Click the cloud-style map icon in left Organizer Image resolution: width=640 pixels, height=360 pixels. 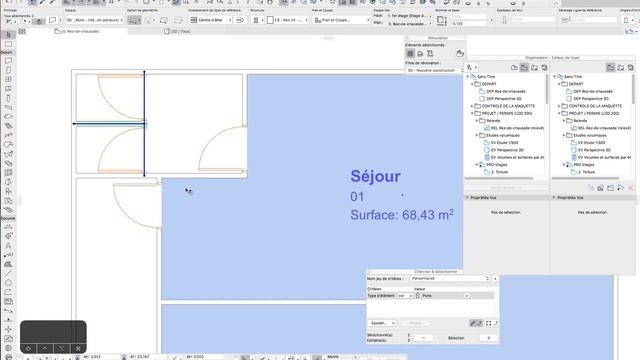click(514, 68)
